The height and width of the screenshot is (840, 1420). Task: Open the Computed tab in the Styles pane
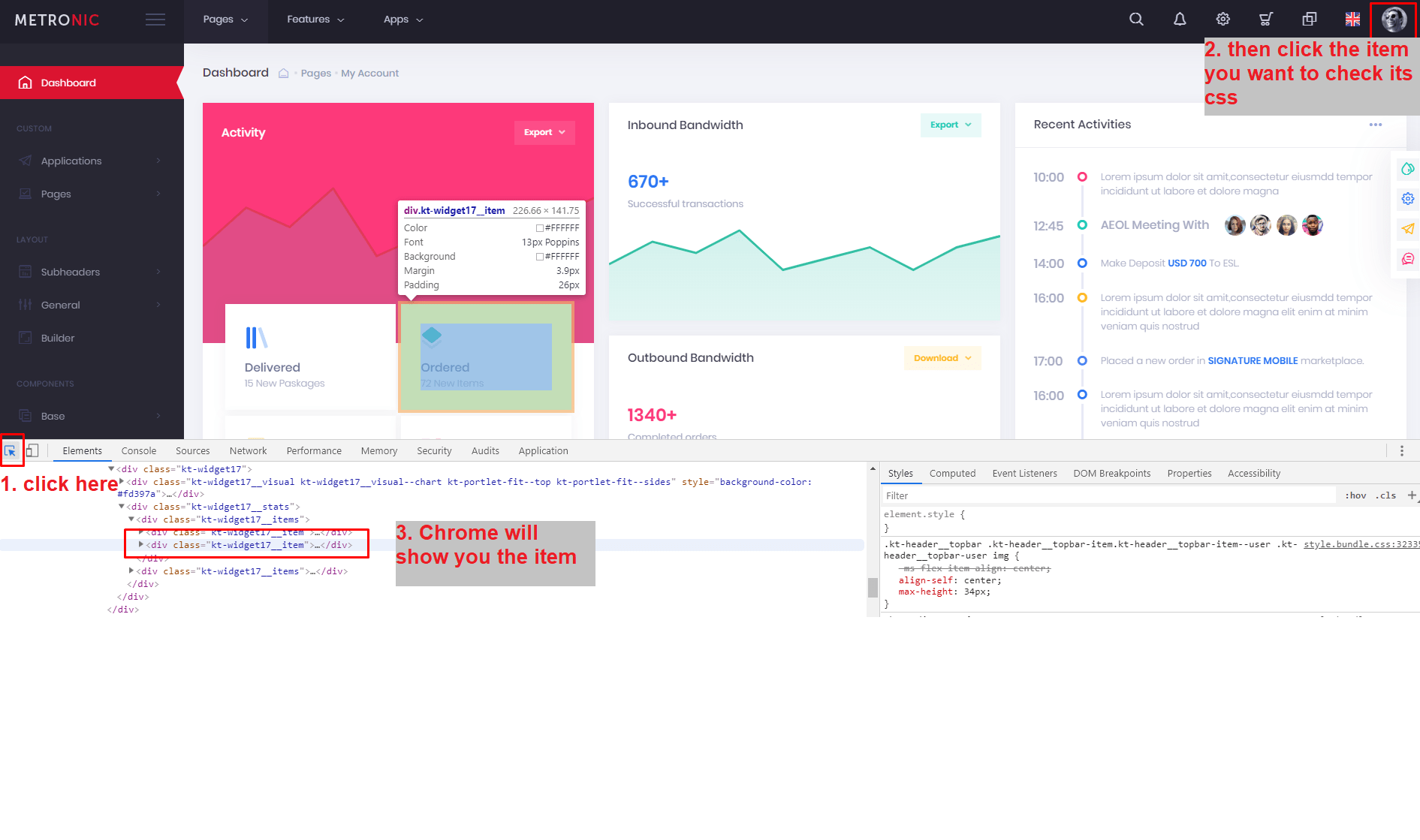tap(952, 473)
